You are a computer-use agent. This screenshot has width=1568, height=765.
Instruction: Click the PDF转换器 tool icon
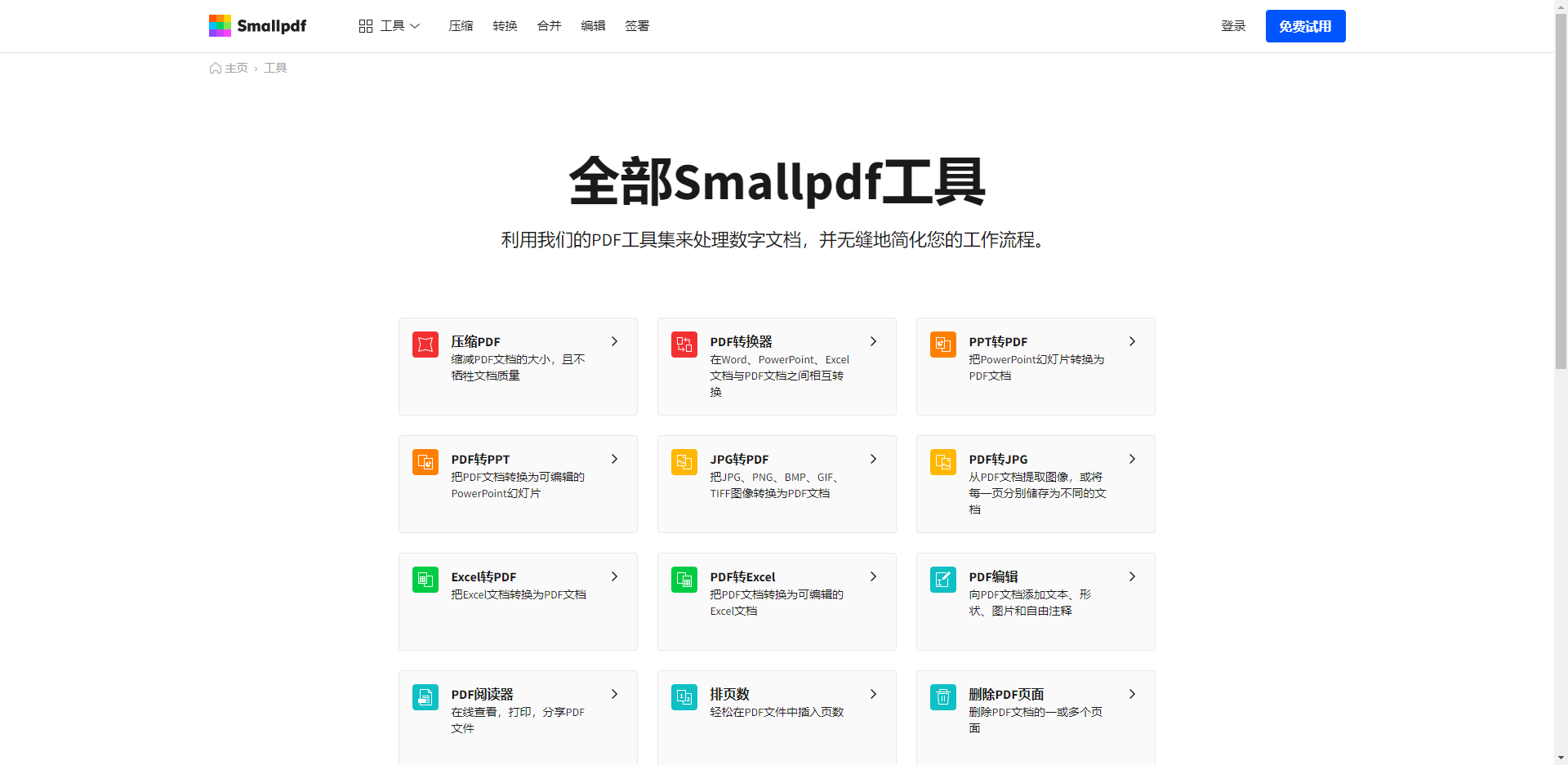(x=684, y=345)
